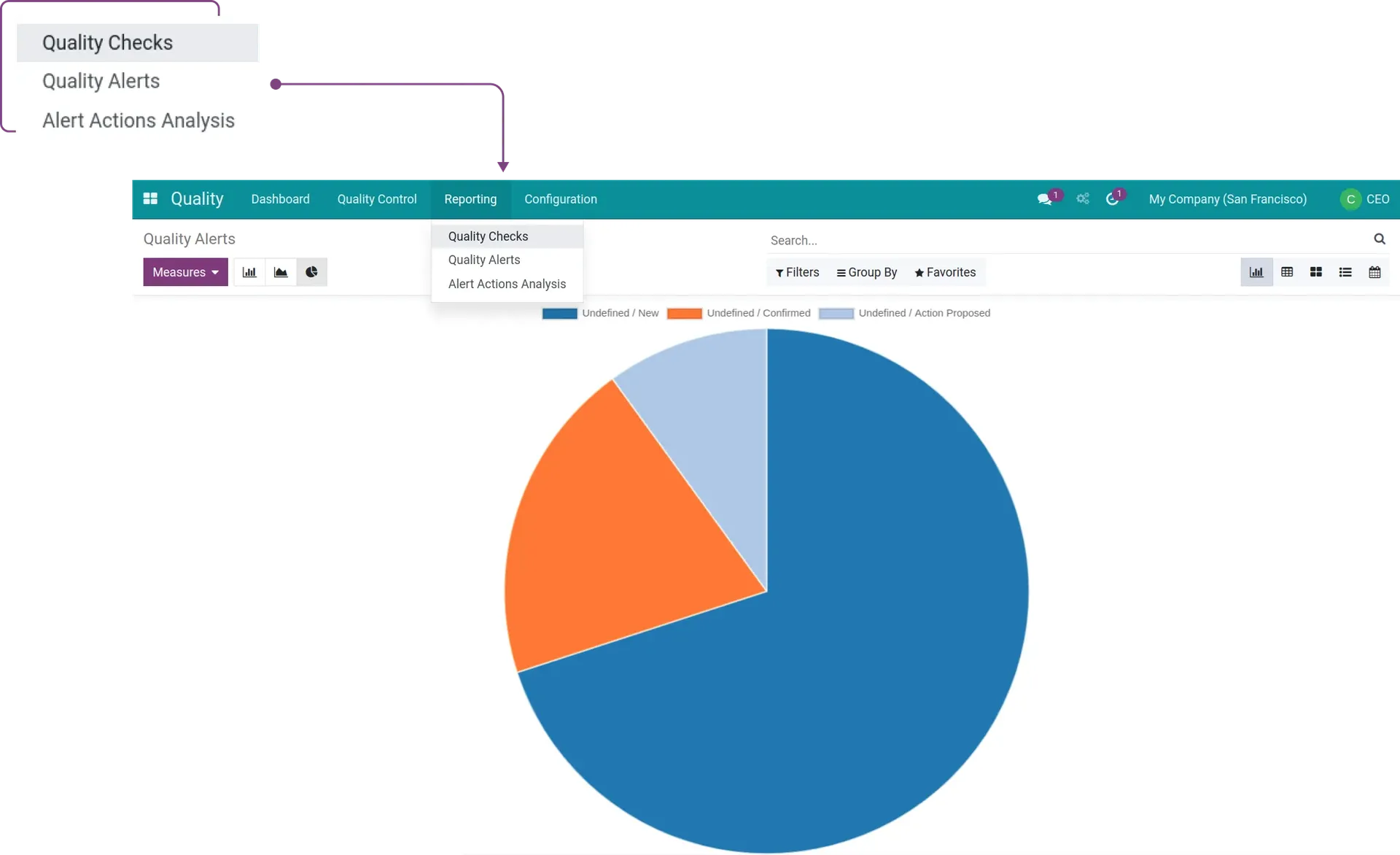Click the Measures button
Image resolution: width=1400 pixels, height=855 pixels.
(x=185, y=271)
